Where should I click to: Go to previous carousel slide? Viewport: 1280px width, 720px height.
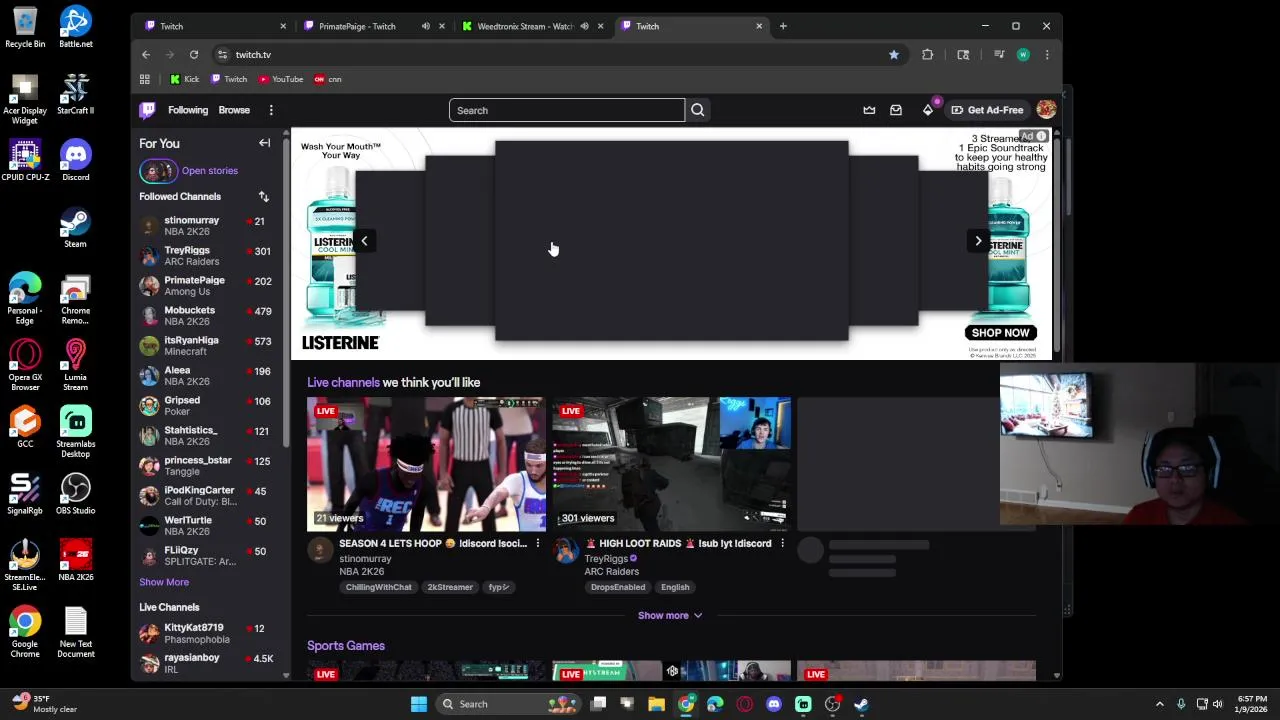tap(364, 240)
